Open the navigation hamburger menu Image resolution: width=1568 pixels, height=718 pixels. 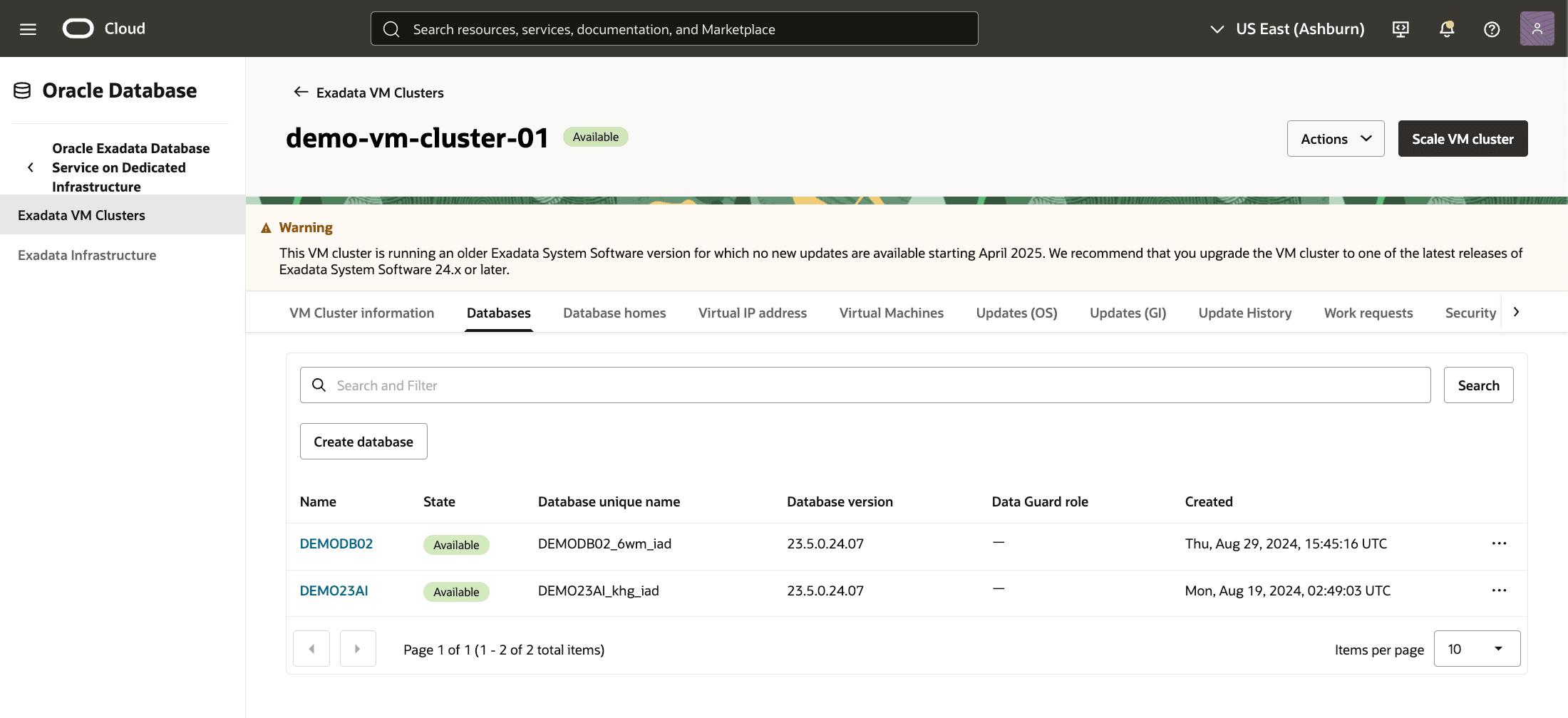pos(28,28)
